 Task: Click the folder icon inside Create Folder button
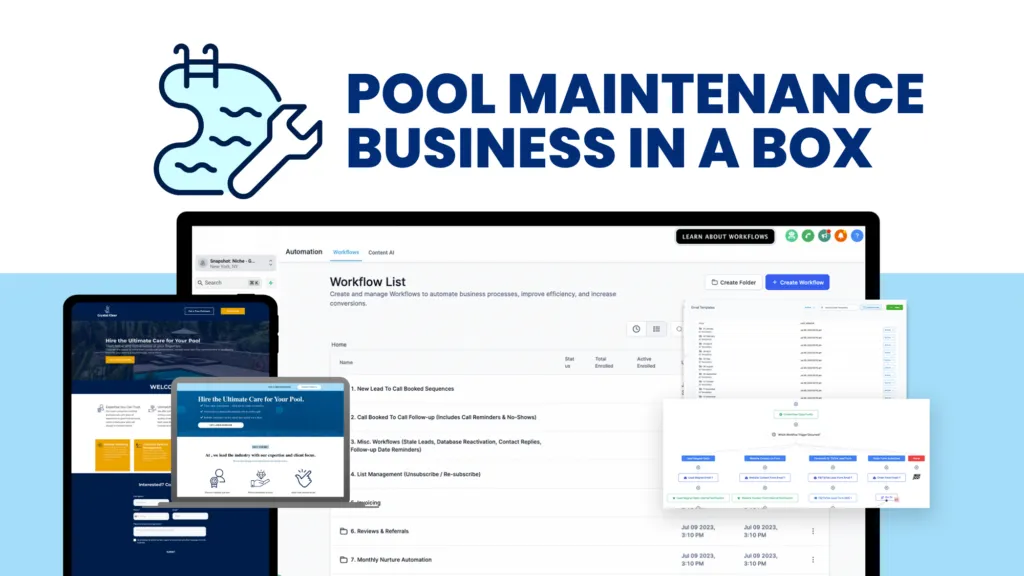[x=714, y=283]
